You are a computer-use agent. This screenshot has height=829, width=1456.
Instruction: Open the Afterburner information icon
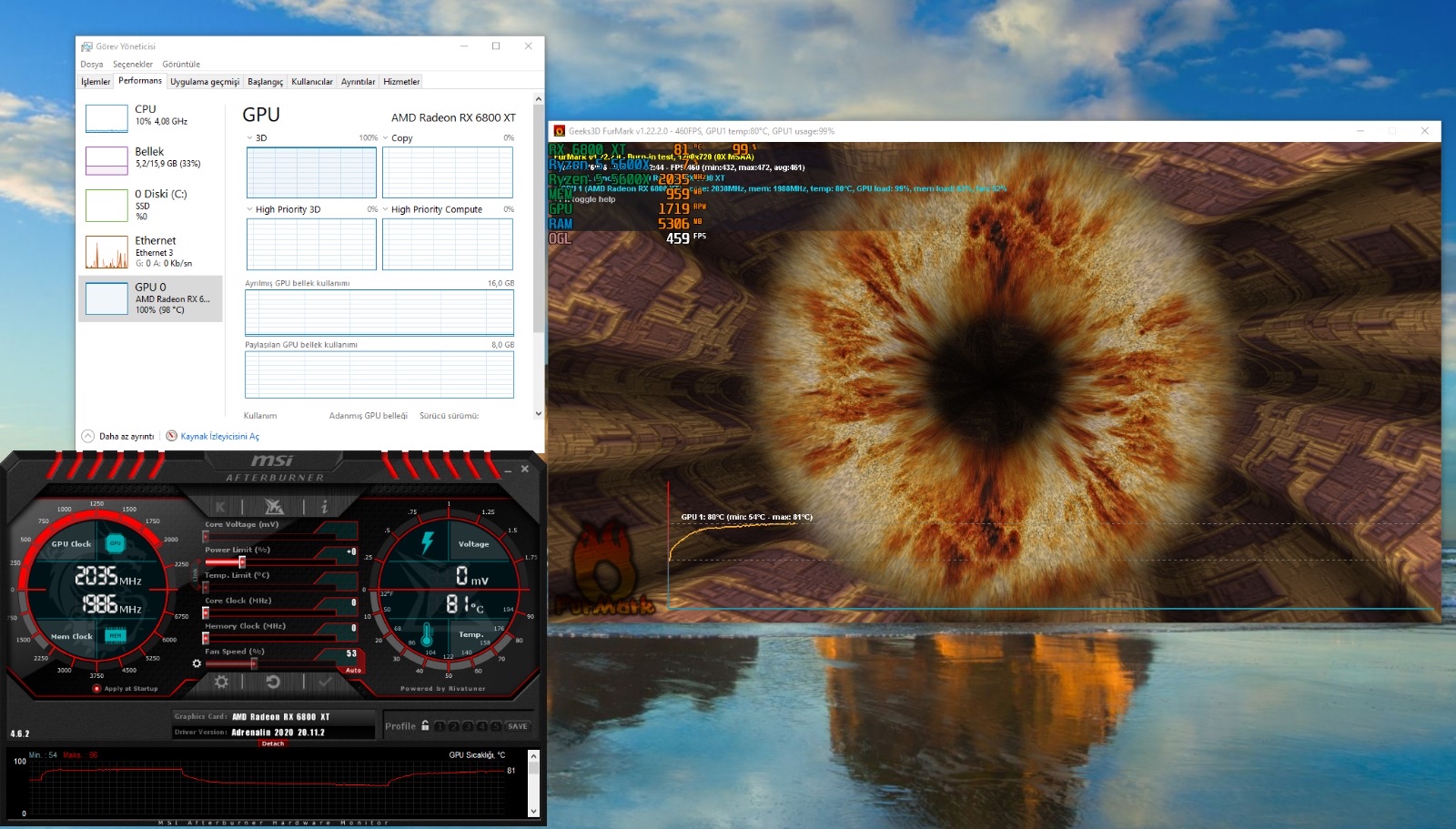[x=324, y=507]
